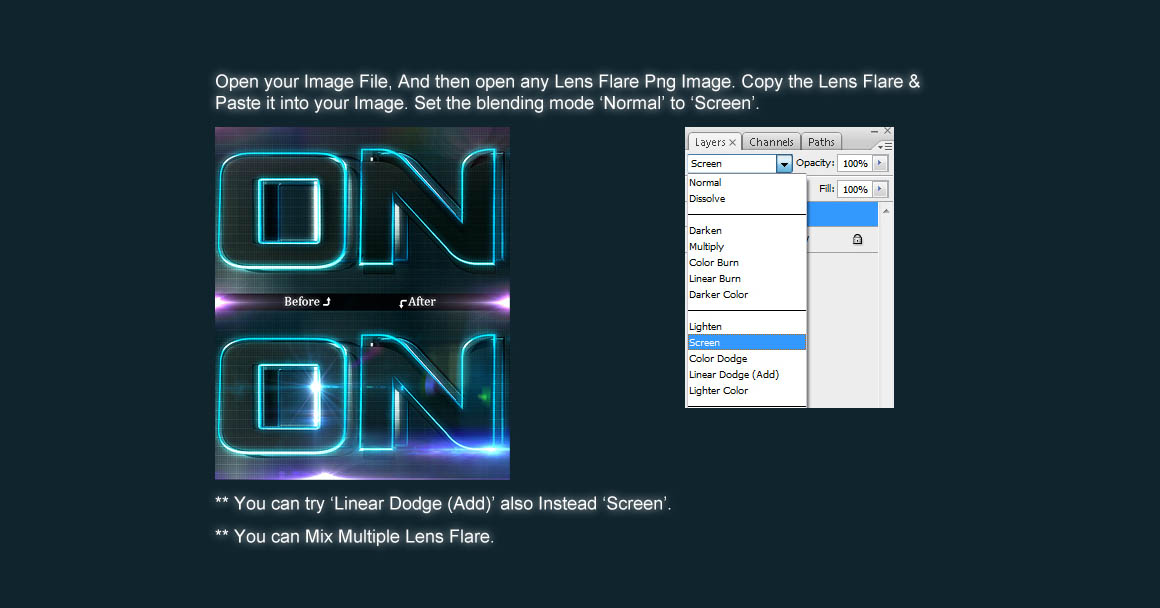1160x608 pixels.
Task: Open the Layers panel options menu icon
Action: 883,146
